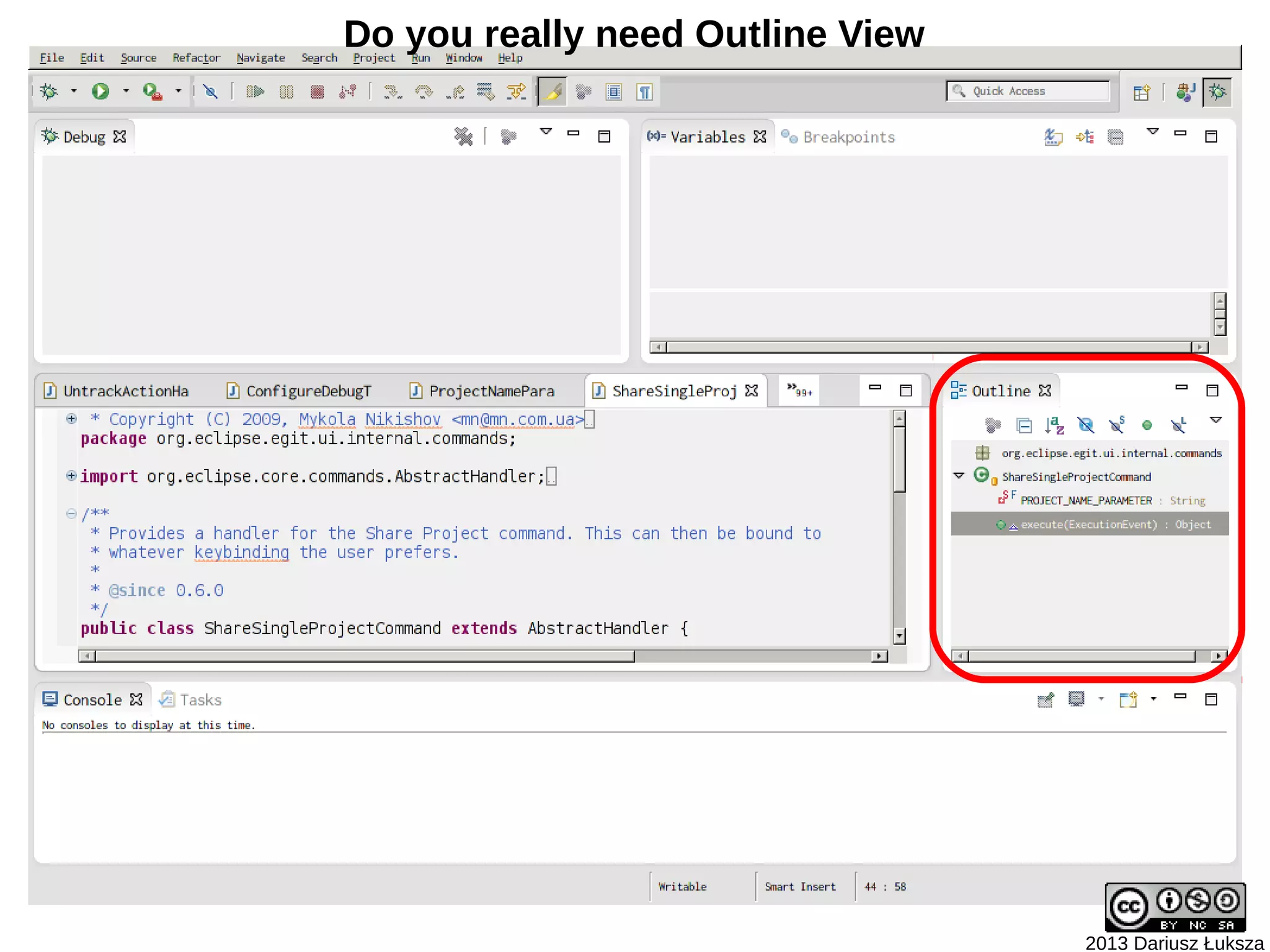This screenshot has width=1270, height=952.
Task: Switch to UntrackActionHa editor tab
Action: click(x=116, y=391)
